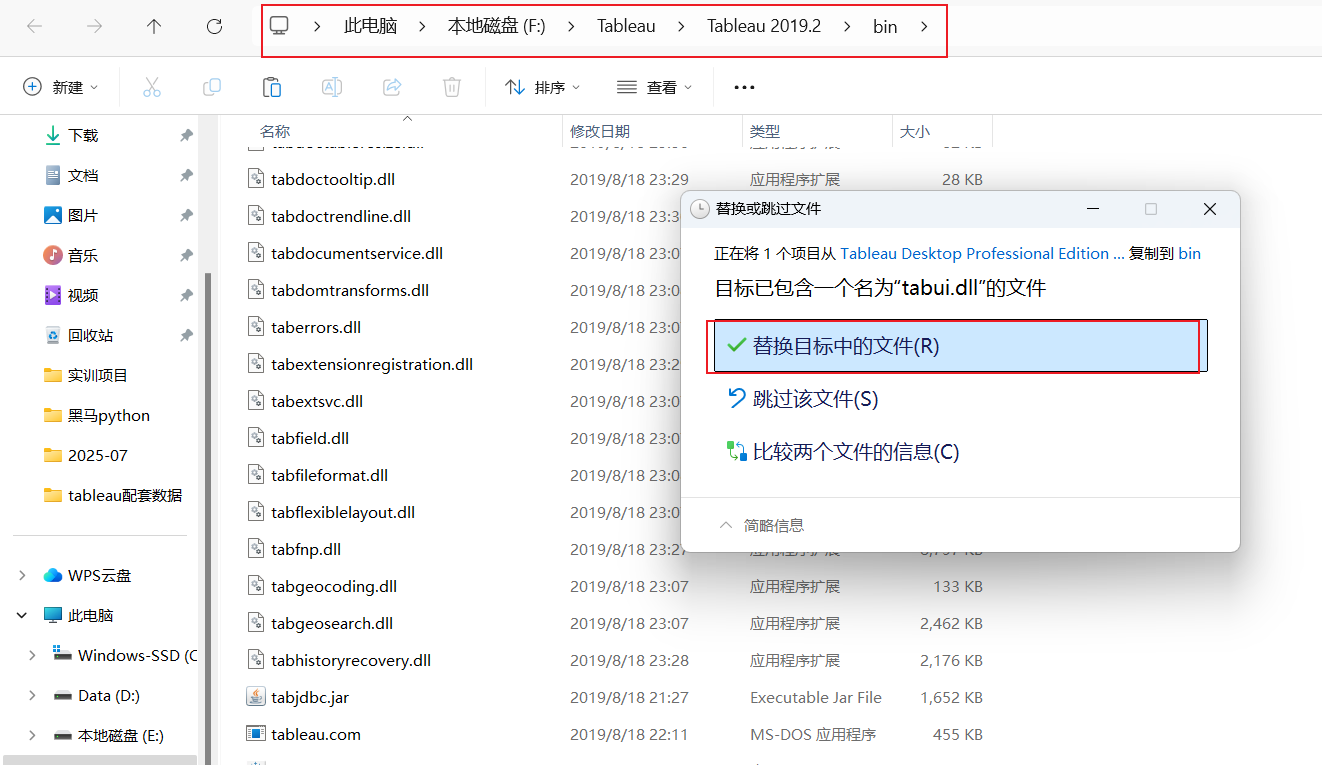
Task: Select file tabdoctrendline.dll
Action: (341, 216)
